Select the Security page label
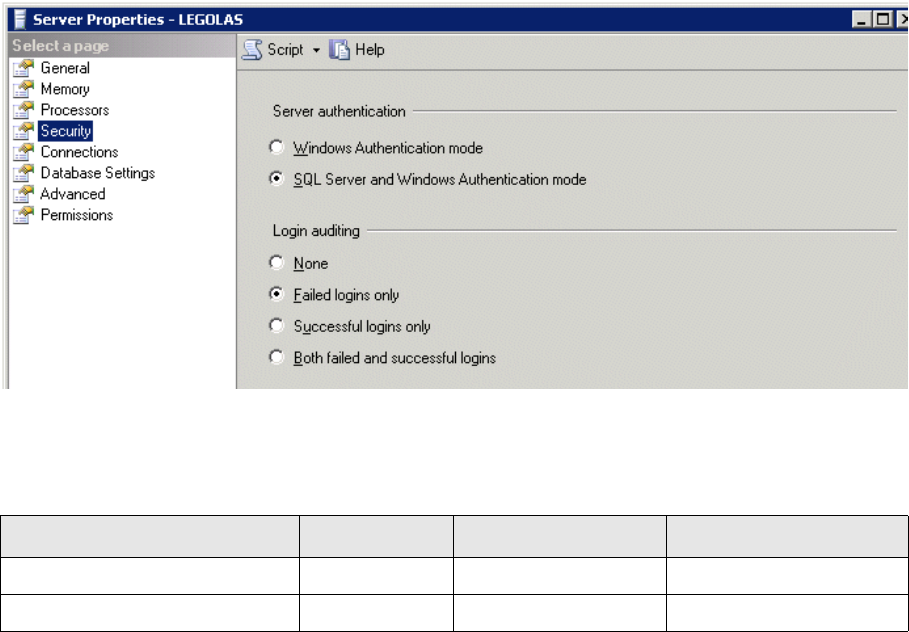The width and height of the screenshot is (909, 632). click(66, 131)
